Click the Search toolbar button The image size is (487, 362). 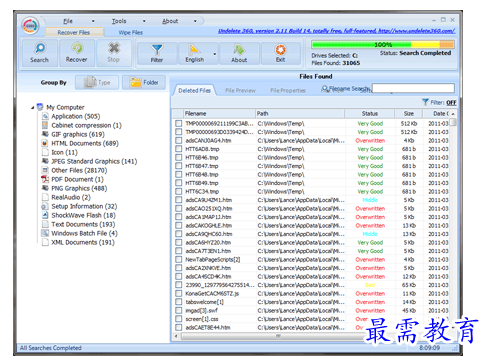[40, 53]
